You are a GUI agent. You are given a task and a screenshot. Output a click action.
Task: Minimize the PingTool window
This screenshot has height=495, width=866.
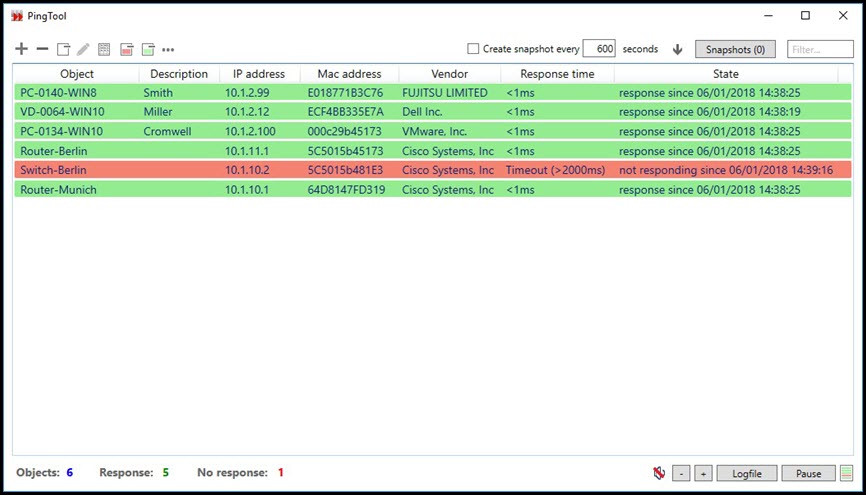coord(768,15)
